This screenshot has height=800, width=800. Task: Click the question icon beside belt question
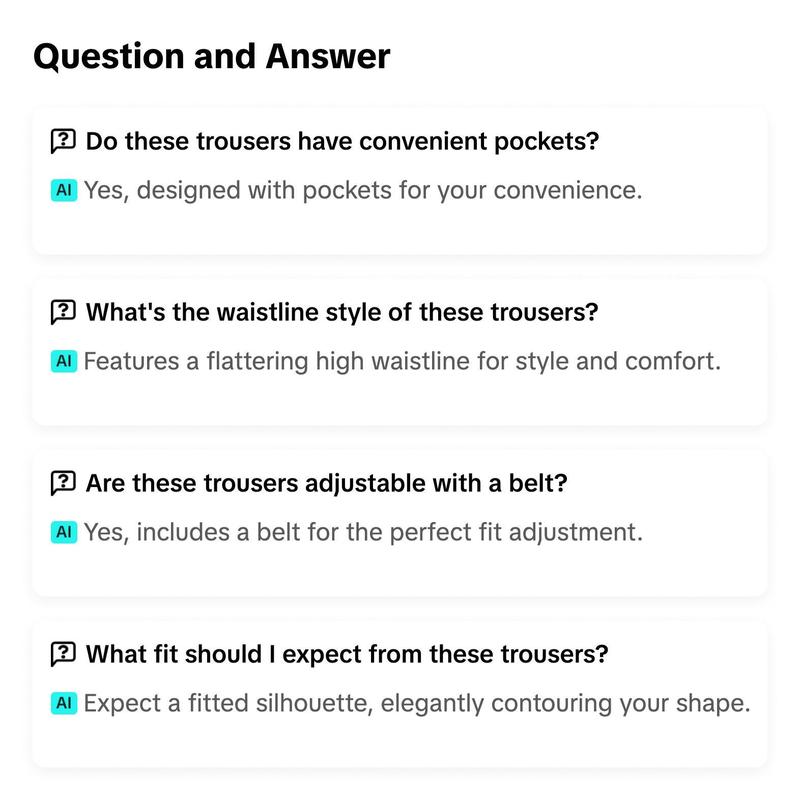pyautogui.click(x=63, y=483)
